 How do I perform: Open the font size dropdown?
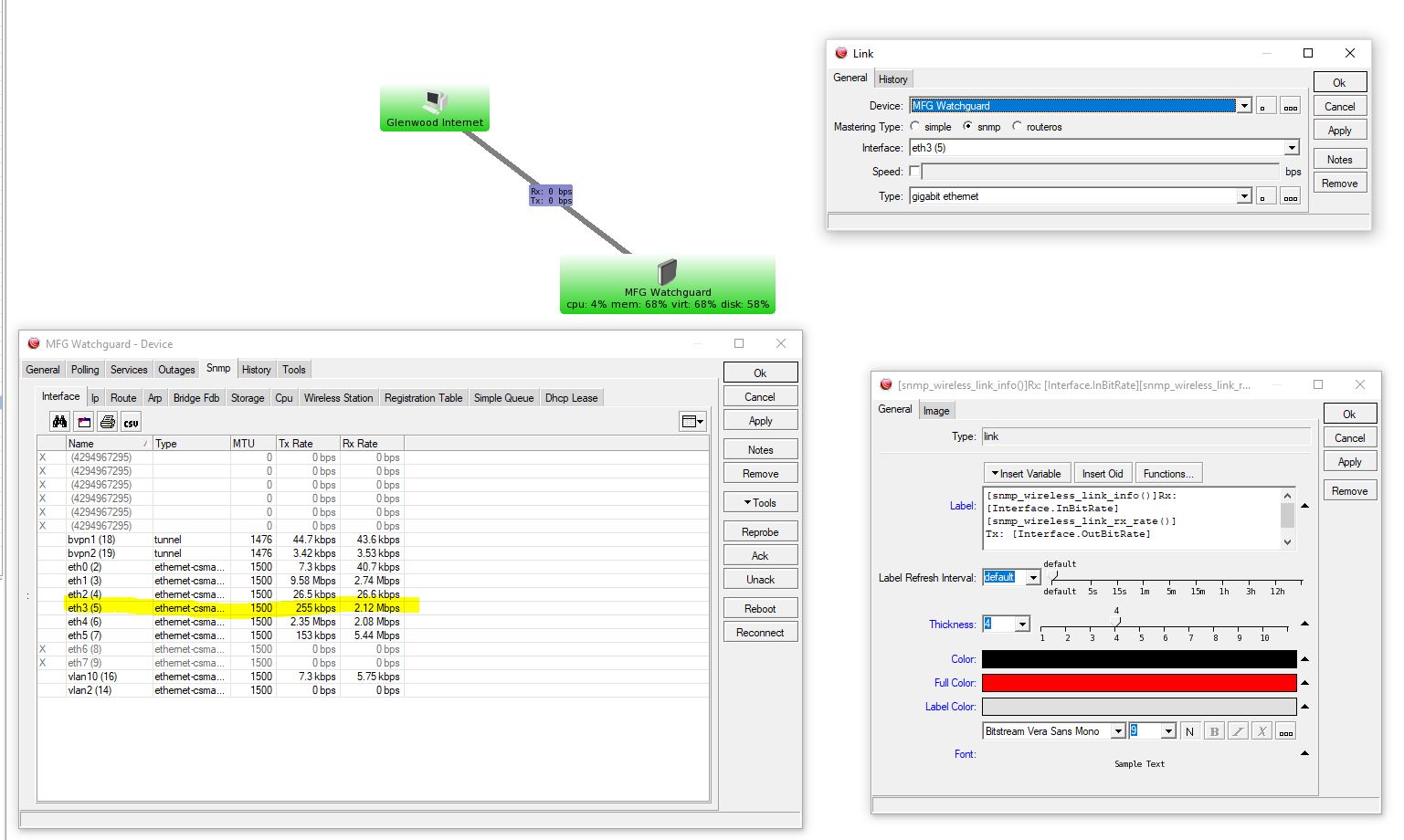tap(1168, 731)
